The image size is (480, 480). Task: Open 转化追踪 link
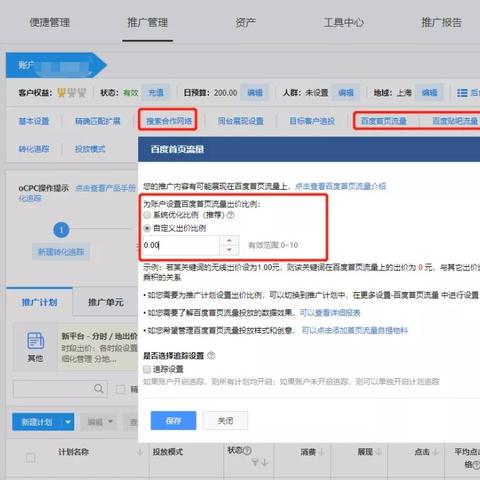[34, 149]
